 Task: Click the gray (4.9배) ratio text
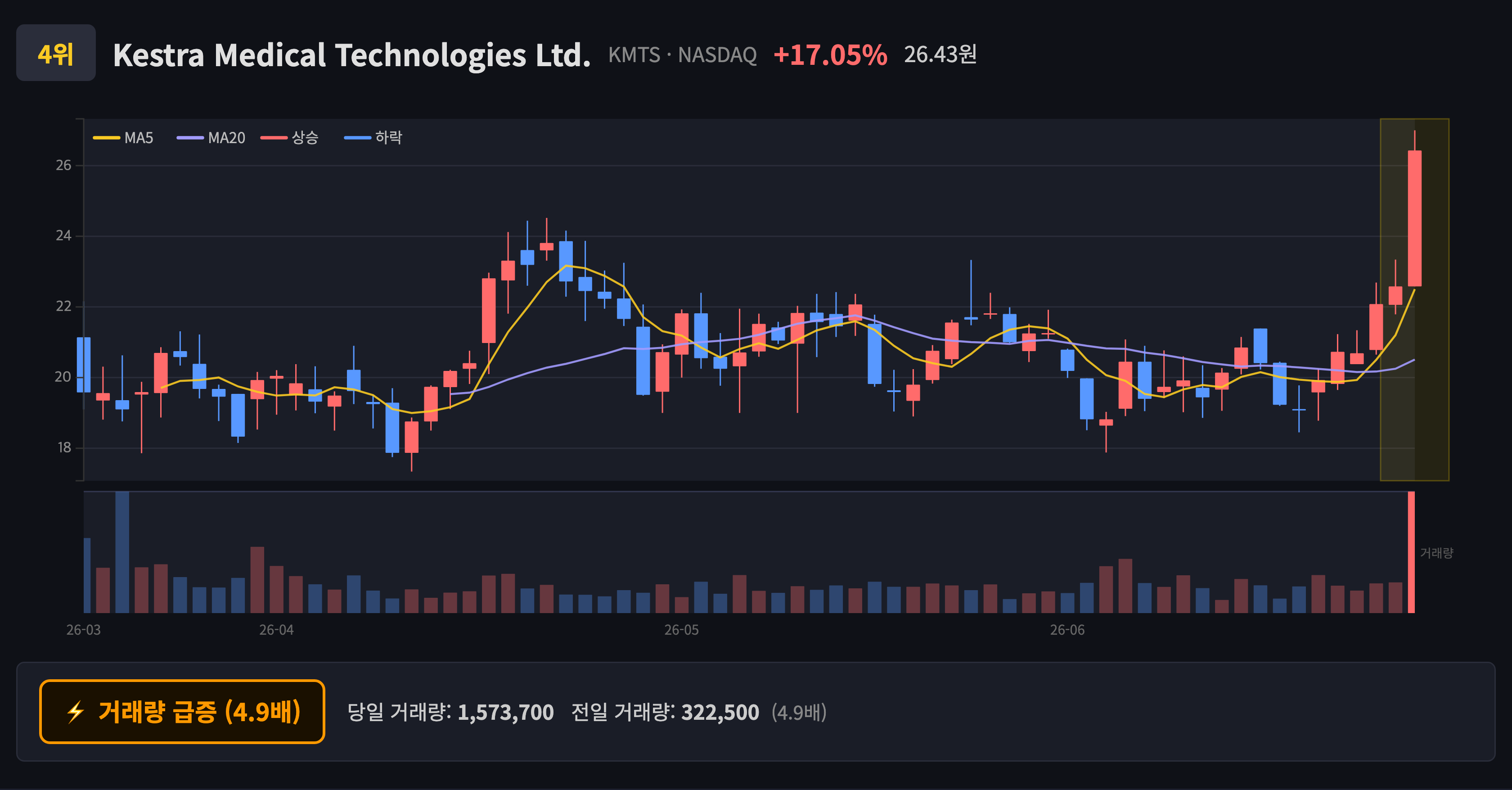point(799,713)
